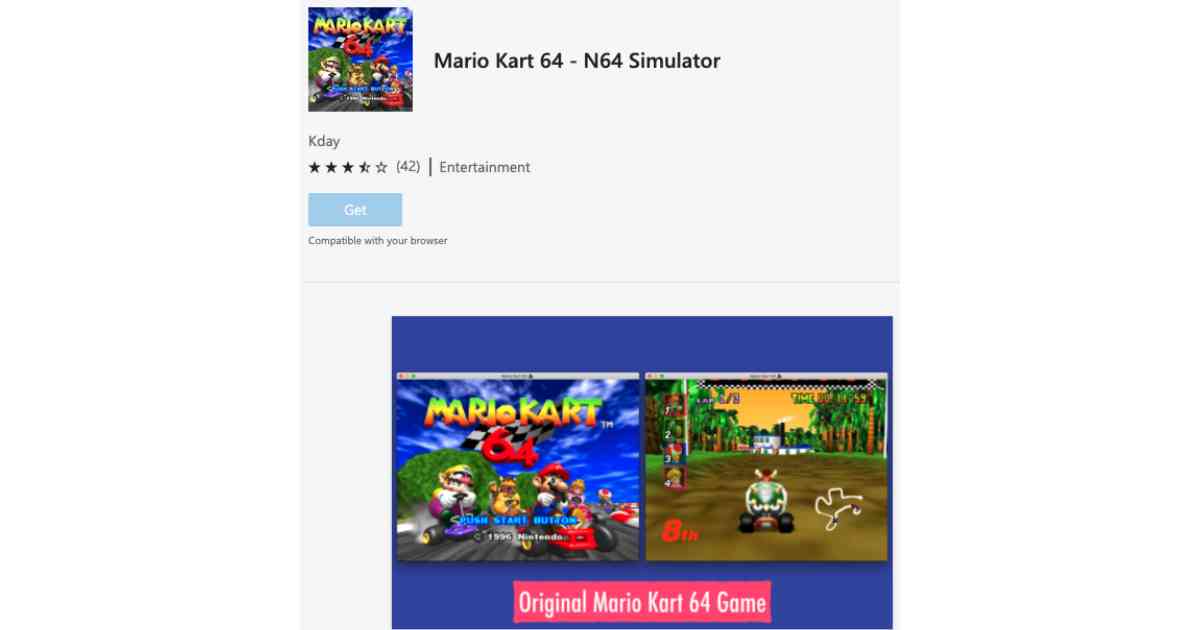Click the race timer in gameplay screenshot

[x=828, y=397]
